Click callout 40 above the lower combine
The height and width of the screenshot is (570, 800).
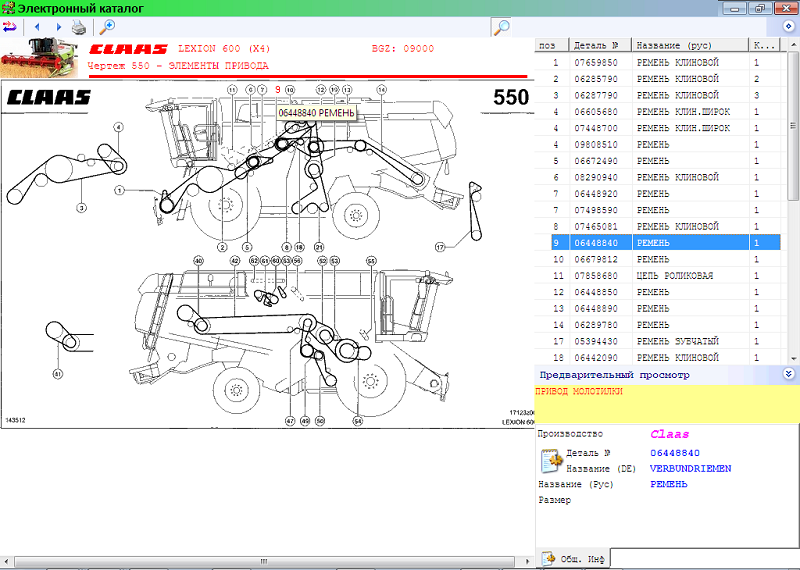click(x=198, y=261)
